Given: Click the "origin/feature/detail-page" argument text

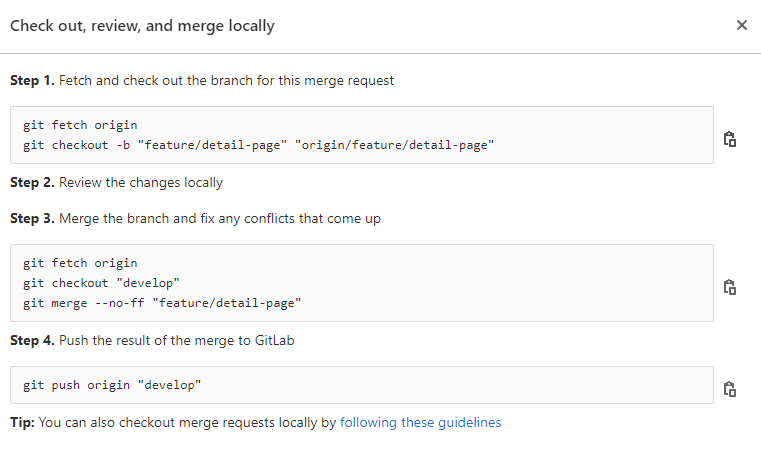Looking at the screenshot, I should tap(395, 145).
